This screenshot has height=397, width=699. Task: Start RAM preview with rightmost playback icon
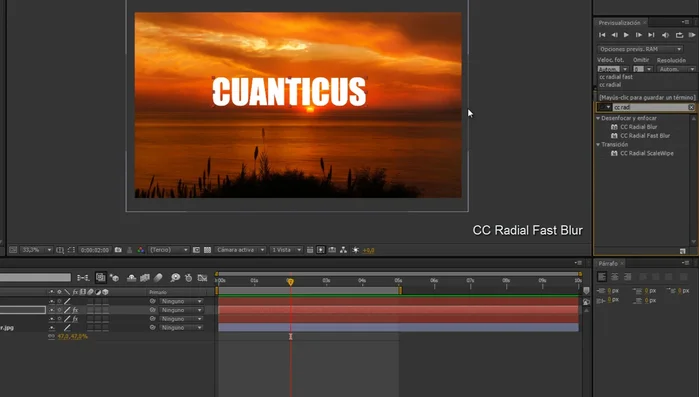tap(691, 35)
